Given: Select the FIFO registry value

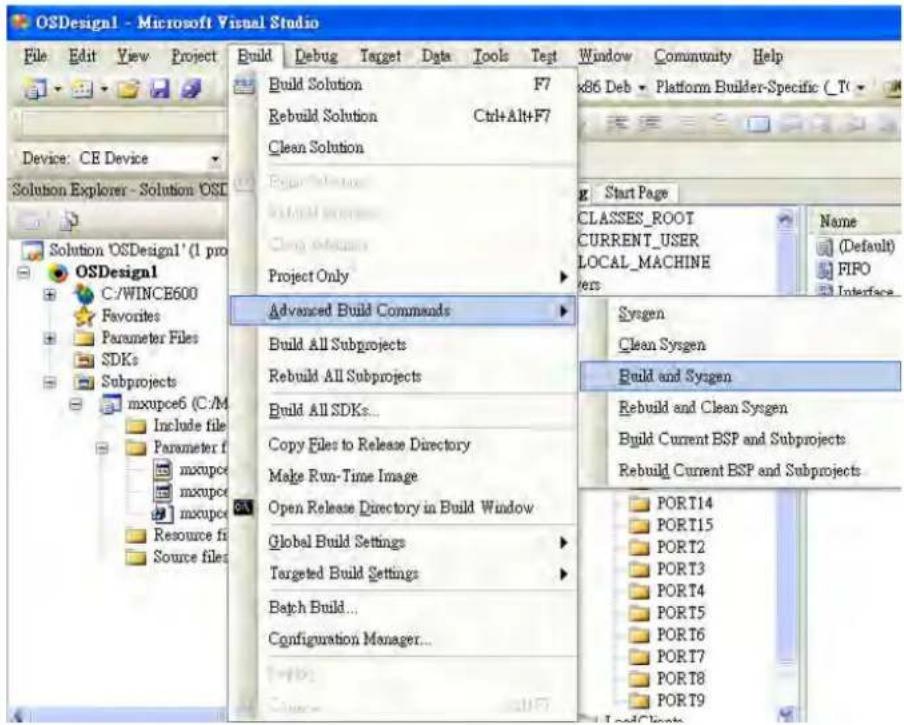Looking at the screenshot, I should [x=854, y=269].
